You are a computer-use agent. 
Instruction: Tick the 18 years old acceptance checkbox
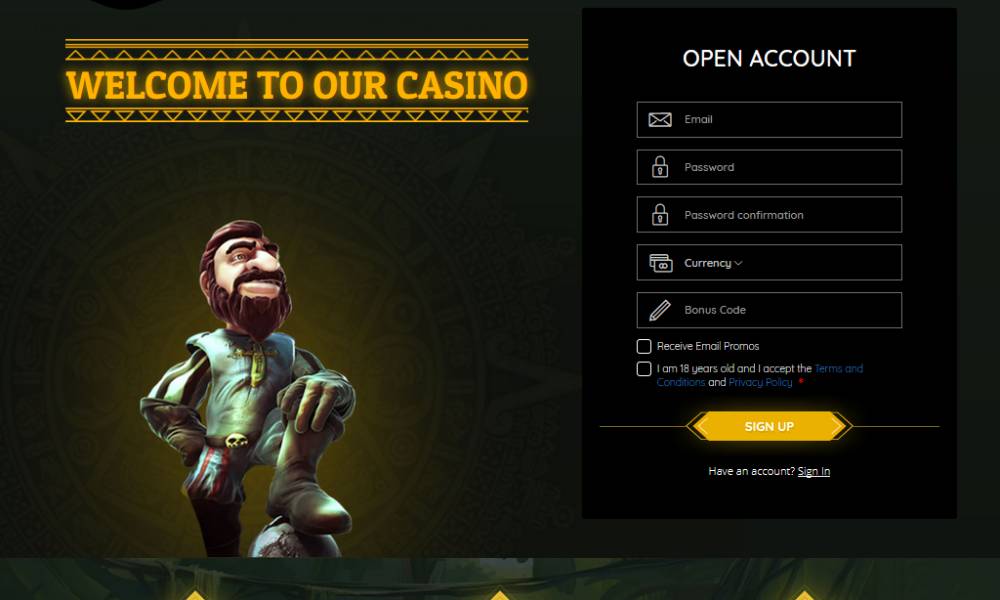[x=644, y=369]
